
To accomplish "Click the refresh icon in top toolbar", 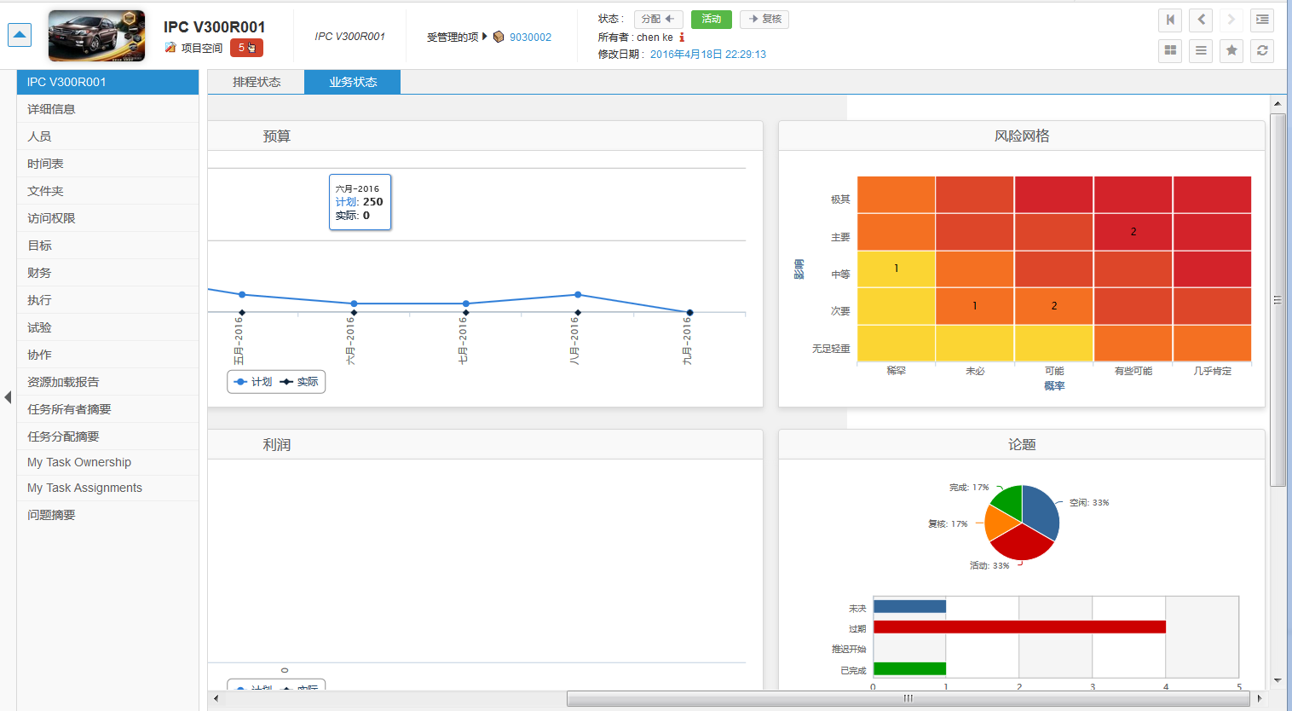I will (1262, 51).
